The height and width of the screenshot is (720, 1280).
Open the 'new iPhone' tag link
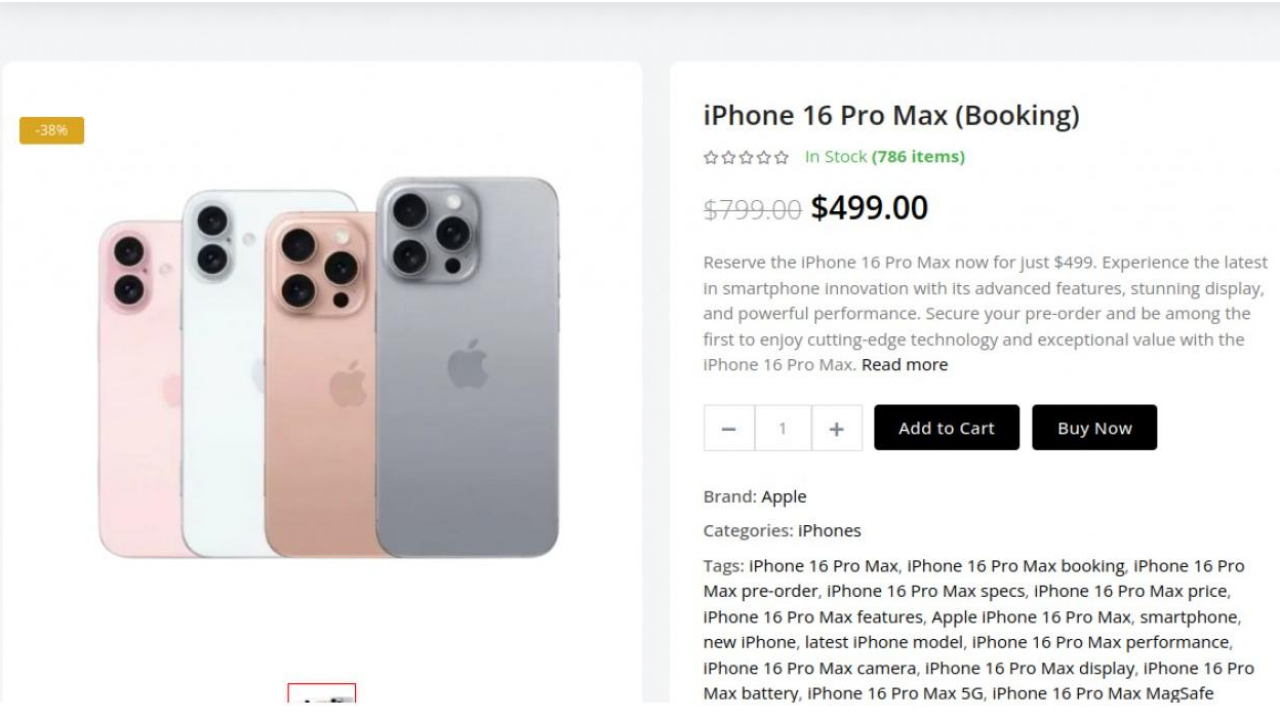pos(737,642)
